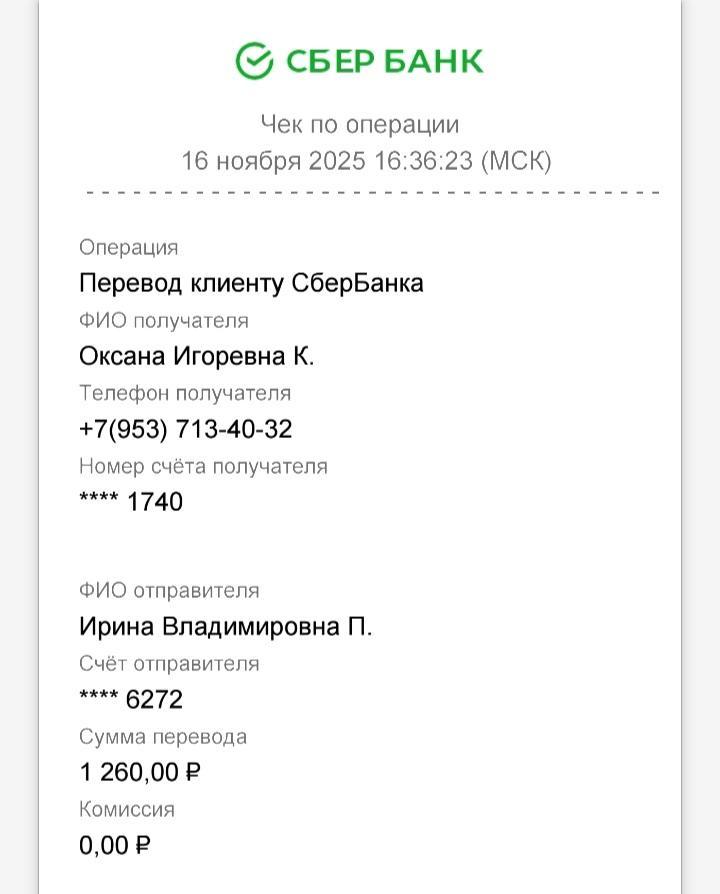Click the Операция field label
720x894 pixels.
[128, 248]
